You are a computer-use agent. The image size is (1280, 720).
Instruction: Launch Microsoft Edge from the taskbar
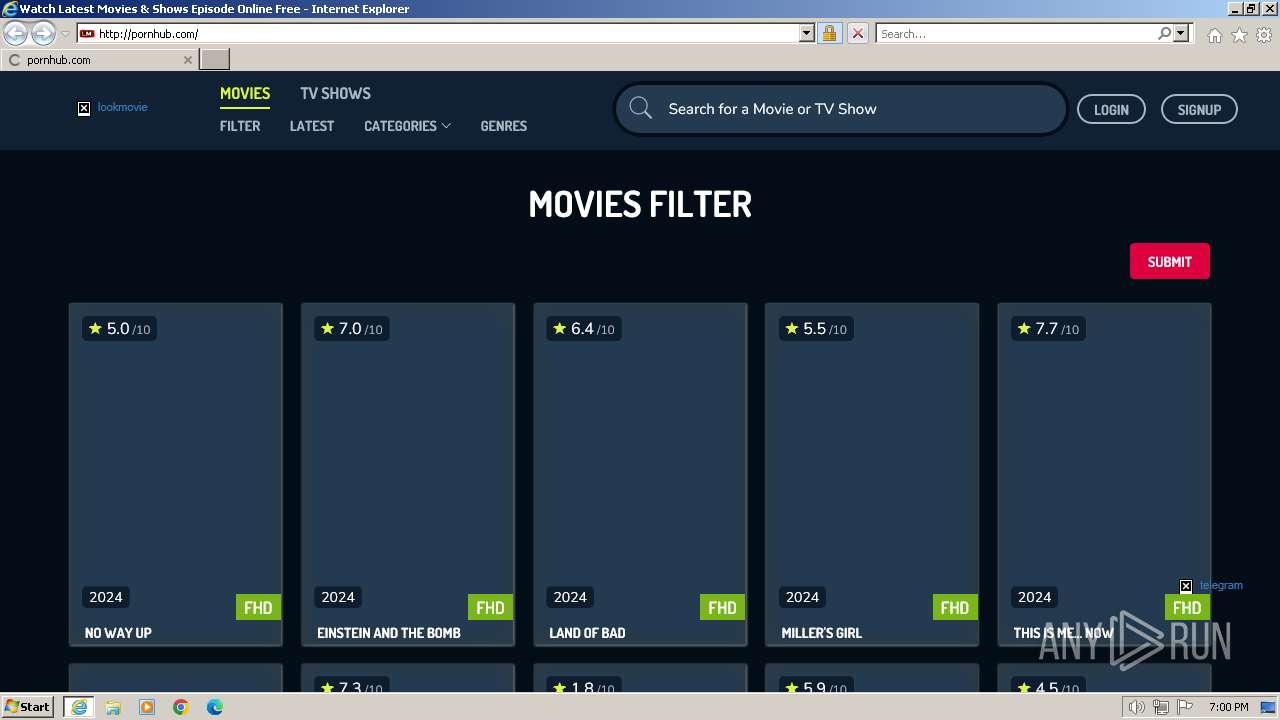click(215, 707)
